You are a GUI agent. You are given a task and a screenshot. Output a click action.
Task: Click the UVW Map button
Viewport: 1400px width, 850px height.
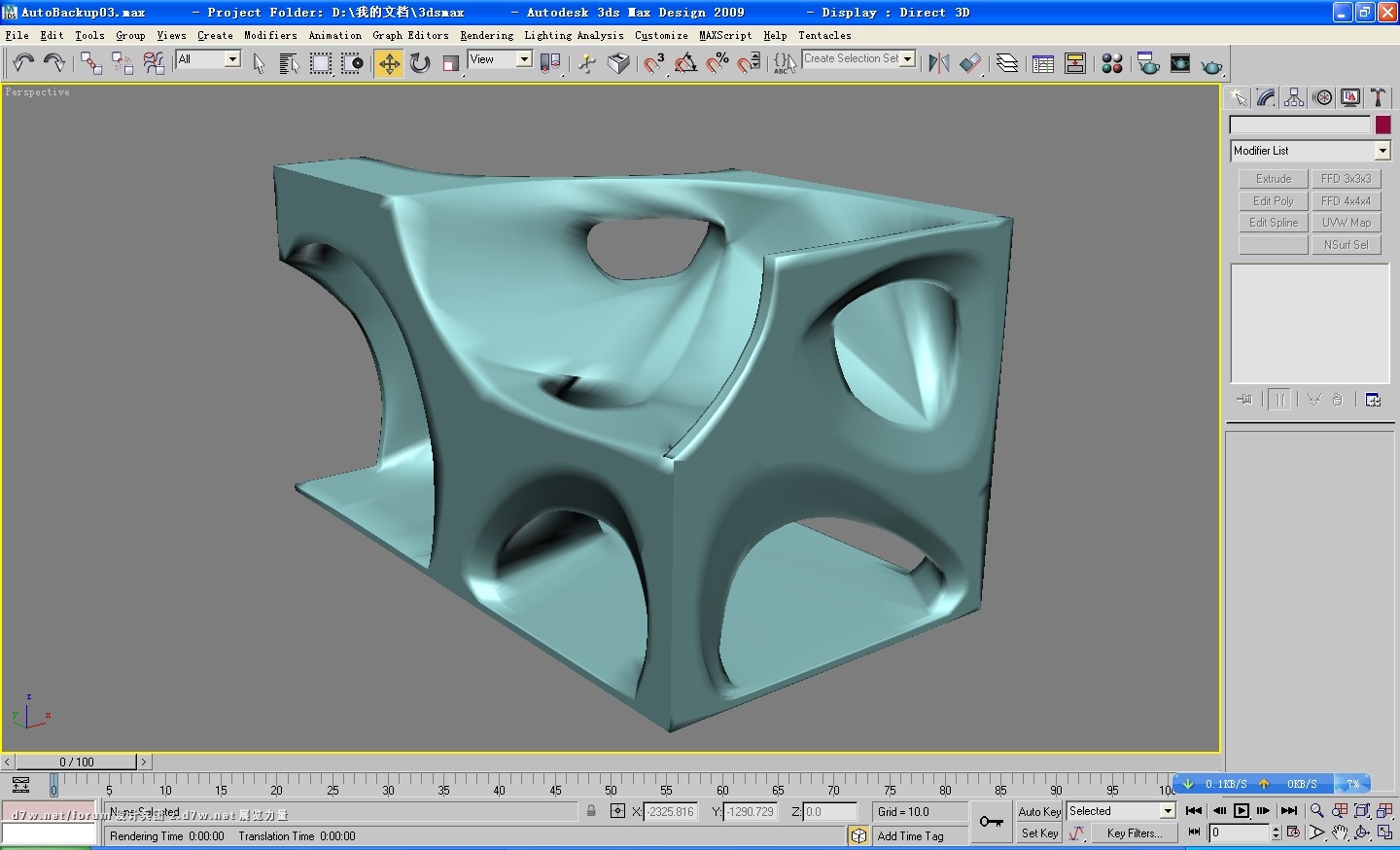coord(1346,223)
